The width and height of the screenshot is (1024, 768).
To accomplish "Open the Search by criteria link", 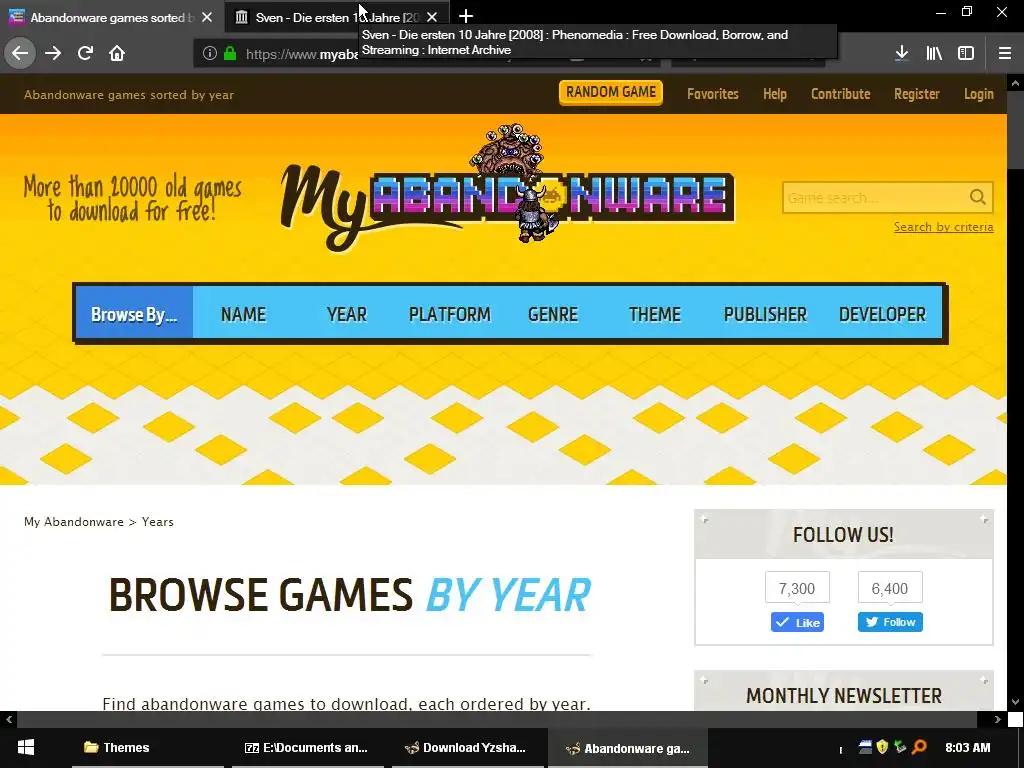I will pyautogui.click(x=944, y=227).
